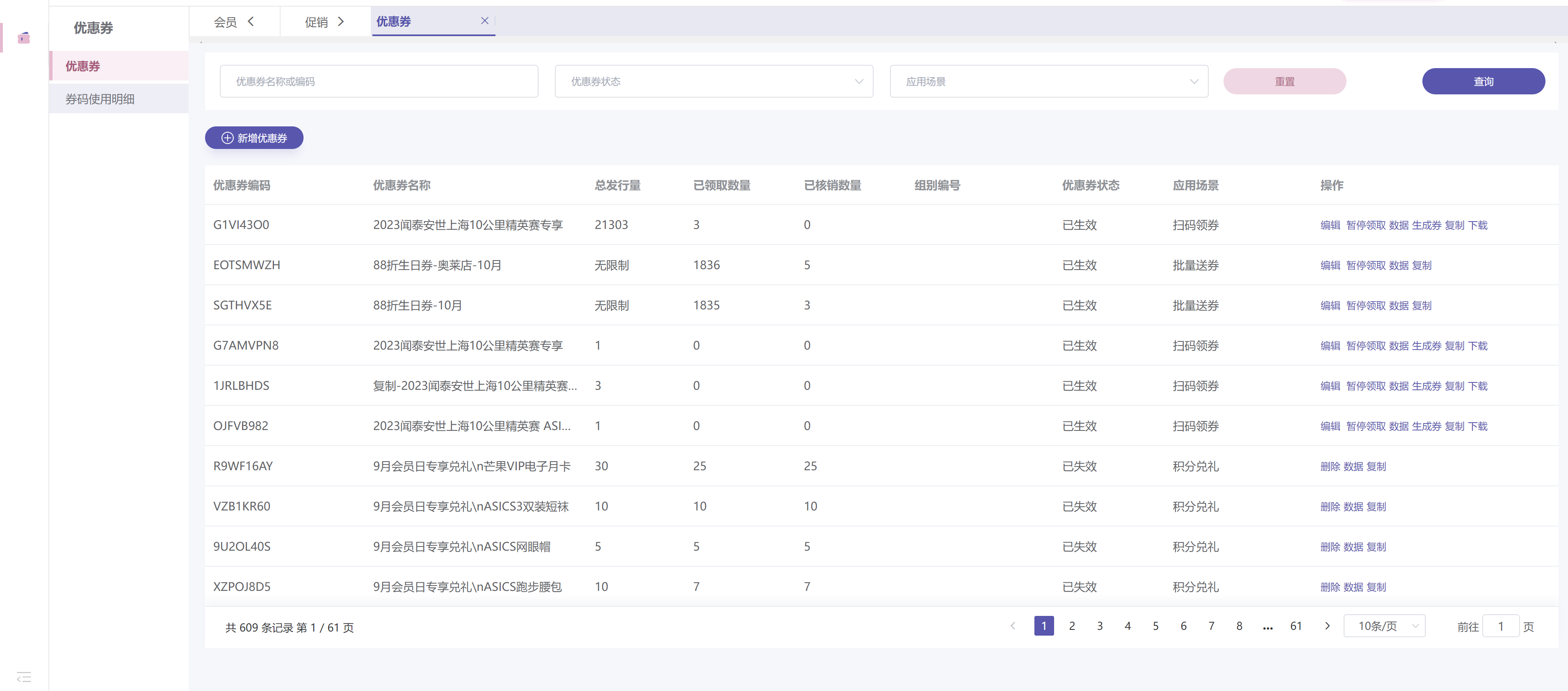Close the 优惠券 tab
This screenshot has width=1568, height=691.
click(484, 21)
